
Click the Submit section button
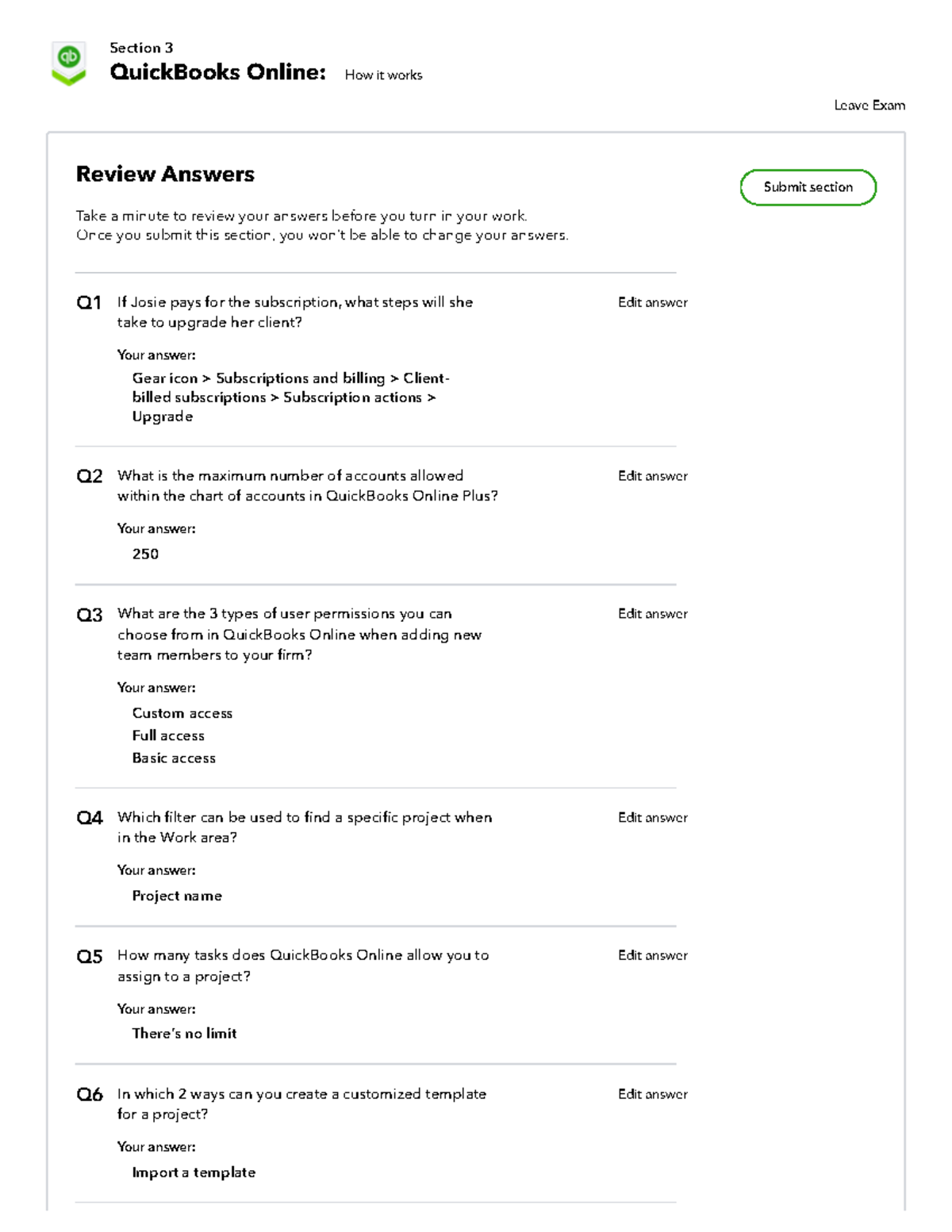pyautogui.click(x=808, y=186)
